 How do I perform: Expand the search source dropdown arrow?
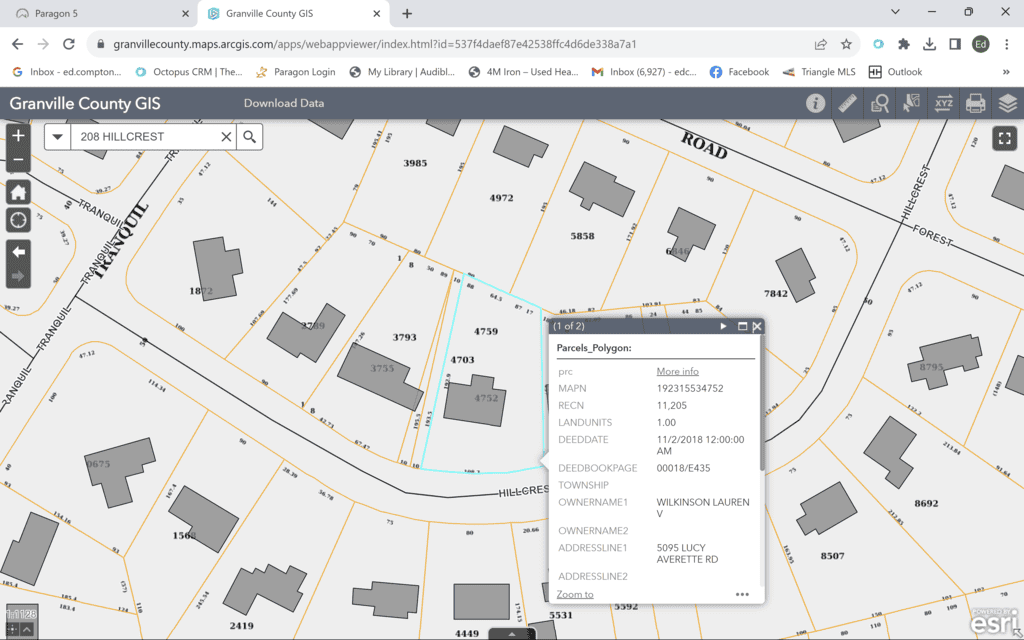(x=57, y=137)
